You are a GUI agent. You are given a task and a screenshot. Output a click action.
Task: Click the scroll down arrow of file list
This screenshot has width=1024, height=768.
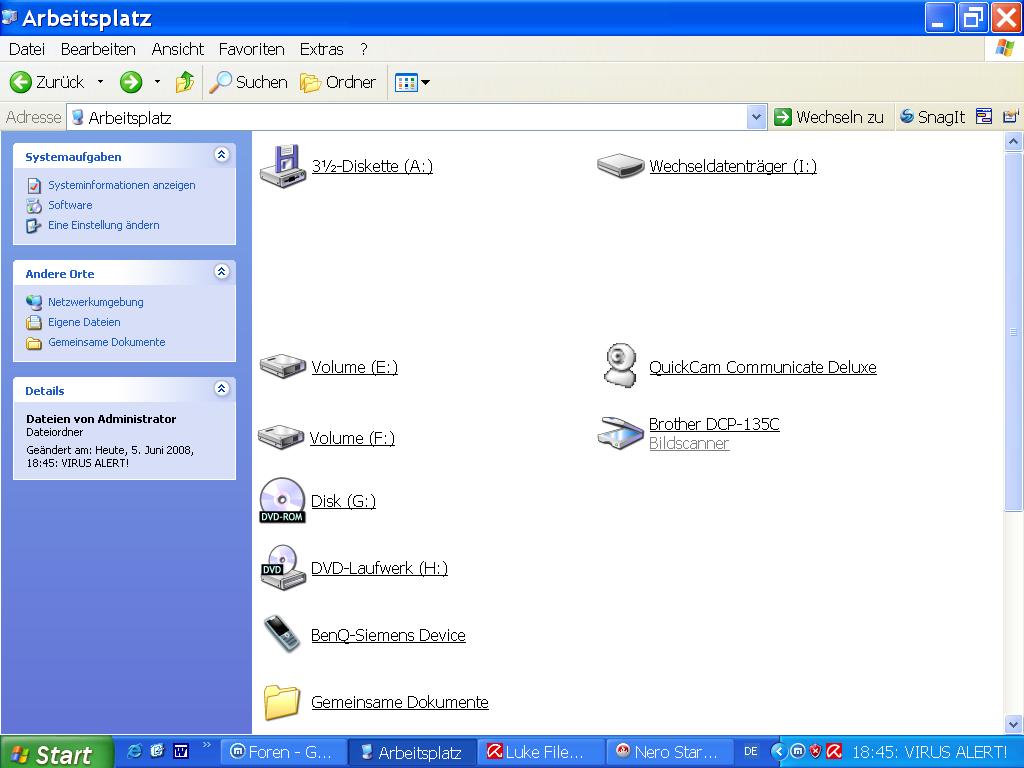[1013, 724]
